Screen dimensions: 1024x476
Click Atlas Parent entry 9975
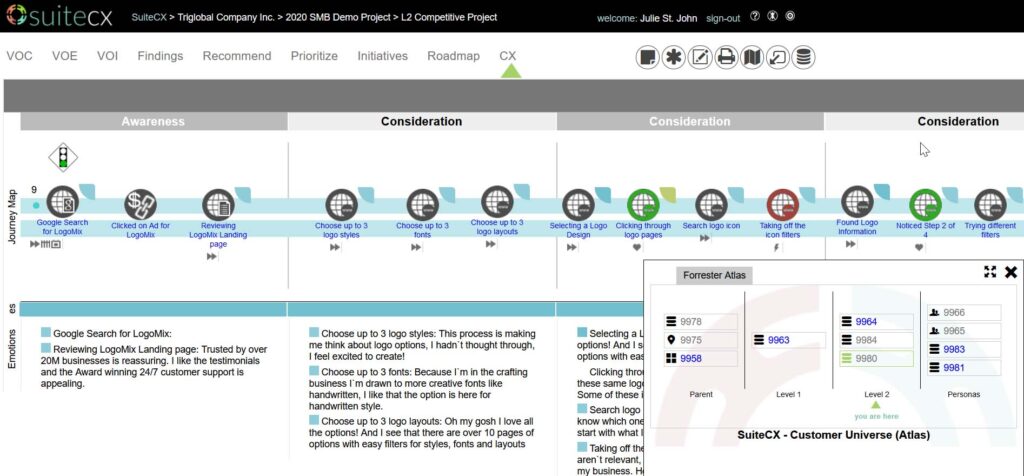[701, 340]
